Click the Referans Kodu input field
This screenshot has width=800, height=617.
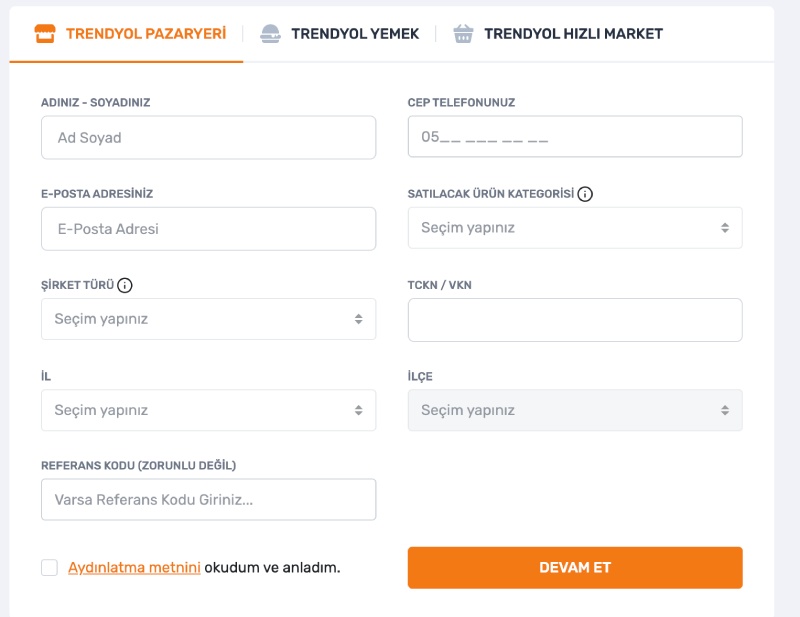208,500
